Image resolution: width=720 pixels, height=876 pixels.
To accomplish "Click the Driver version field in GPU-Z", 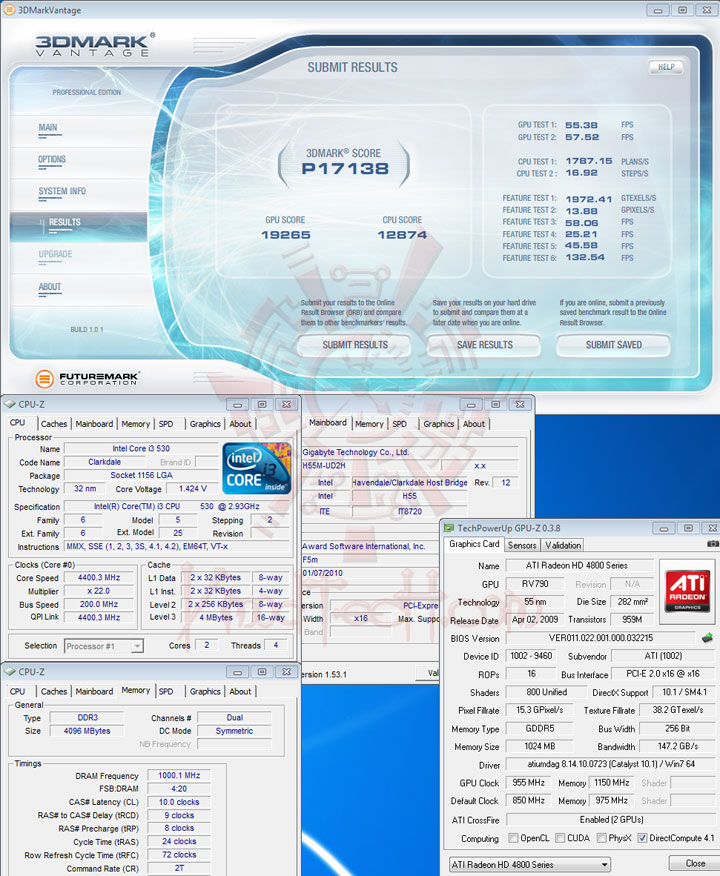I will [x=611, y=764].
